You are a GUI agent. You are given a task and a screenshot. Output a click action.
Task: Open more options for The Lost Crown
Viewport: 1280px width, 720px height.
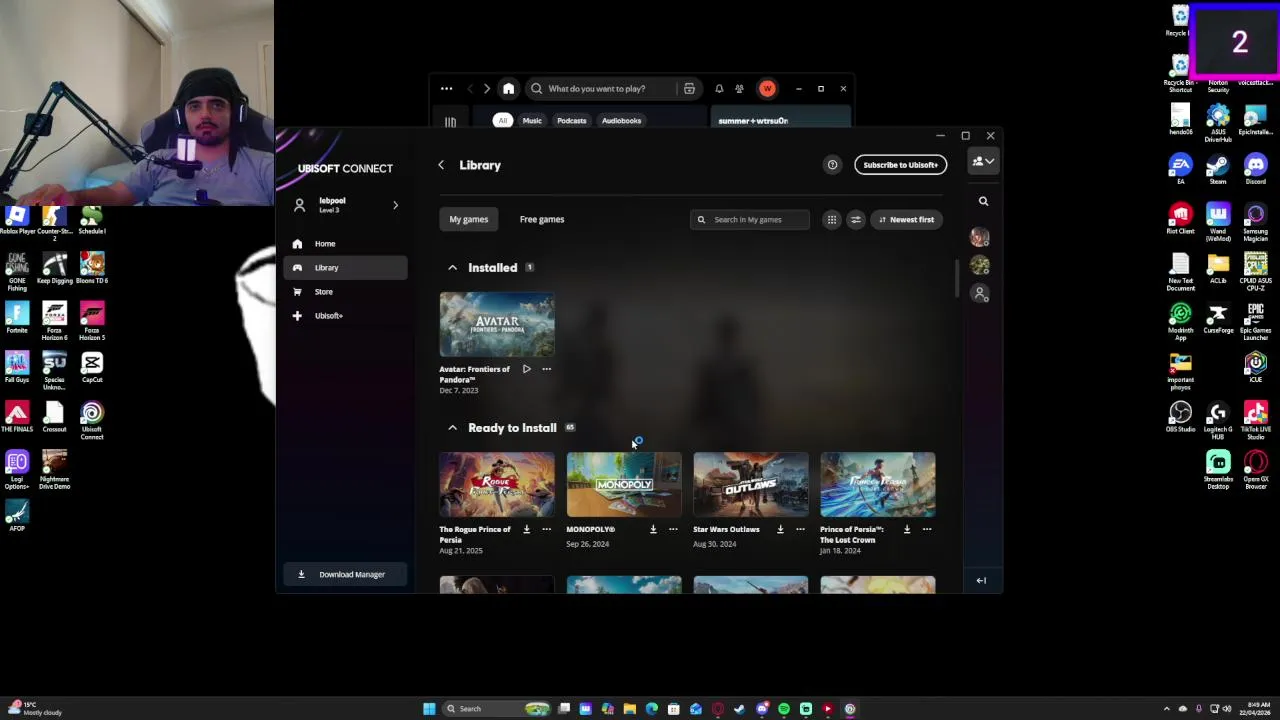click(927, 529)
